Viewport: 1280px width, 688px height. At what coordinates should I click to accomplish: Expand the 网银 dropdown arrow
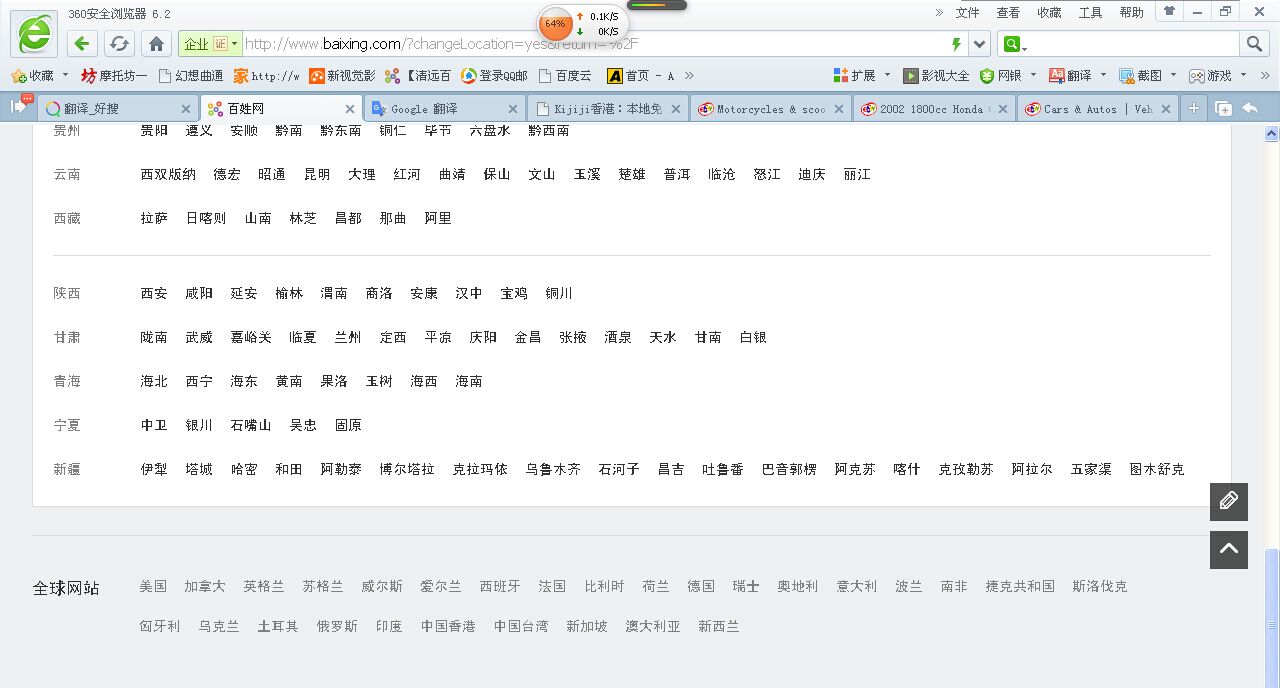(x=1034, y=75)
